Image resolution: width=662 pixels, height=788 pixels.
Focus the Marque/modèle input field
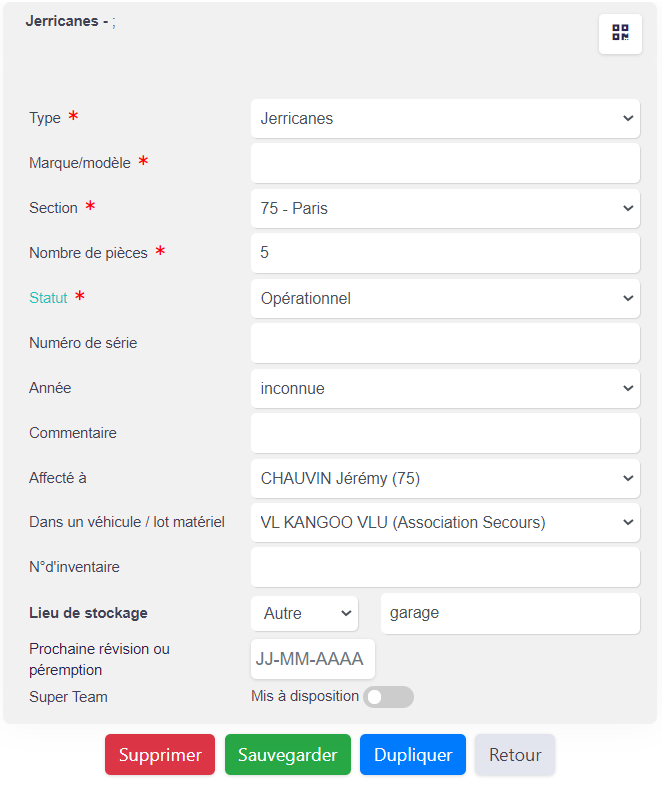445,163
